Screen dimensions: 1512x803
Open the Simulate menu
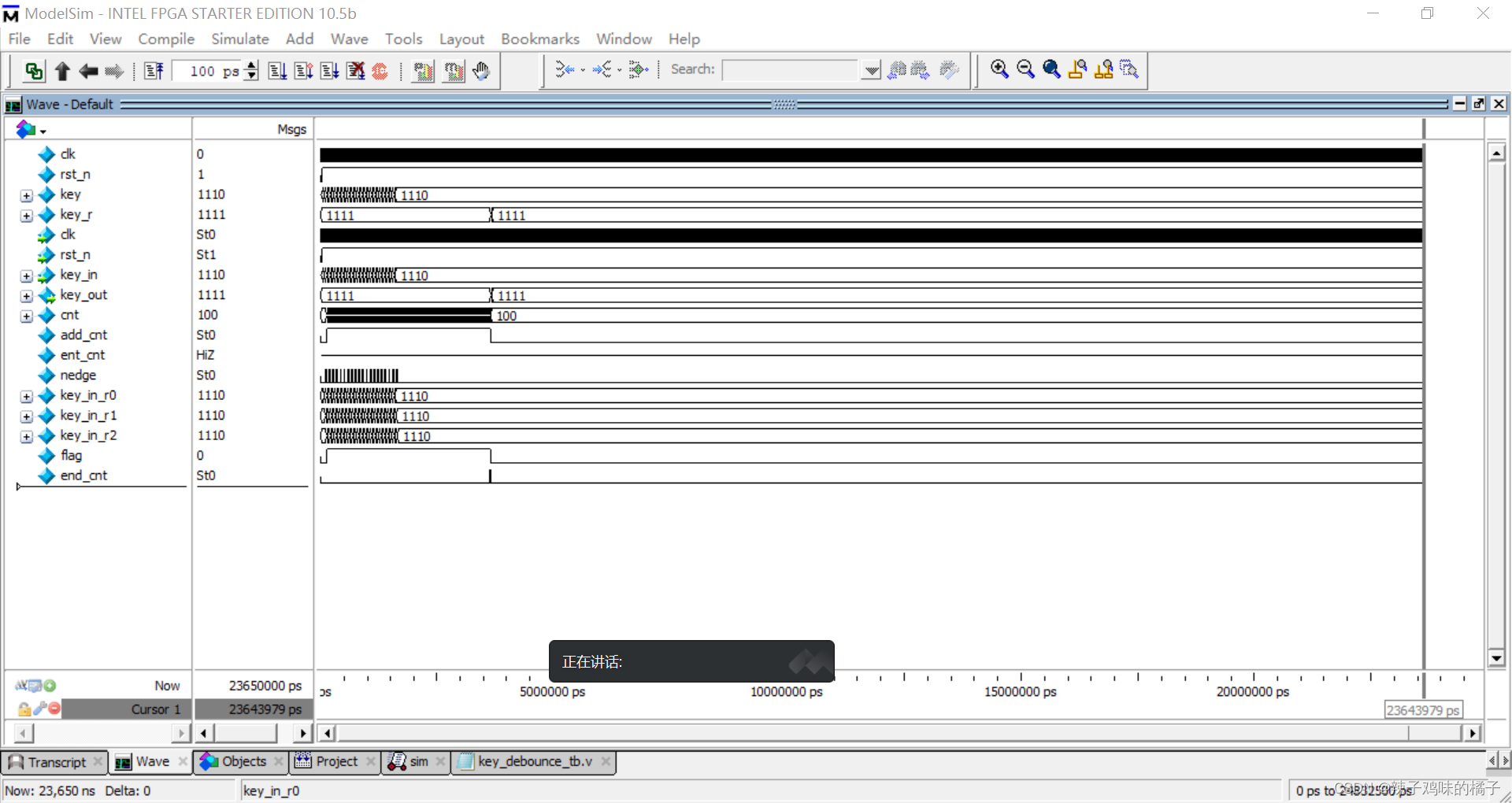point(240,39)
